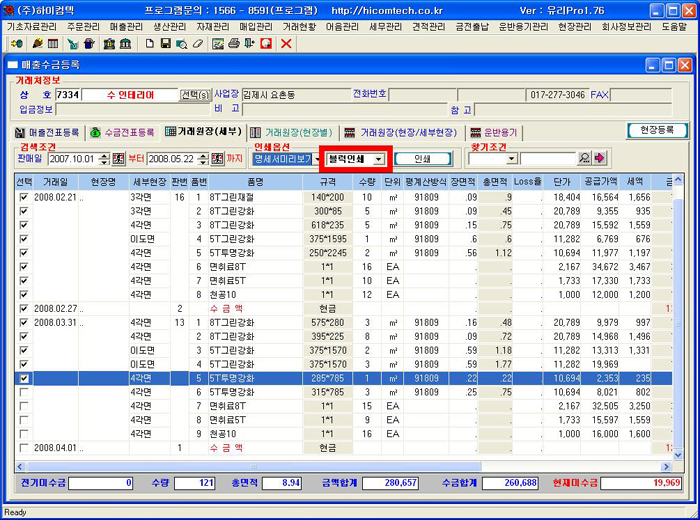The height and width of the screenshot is (520, 700).
Task: Click the red X delete toolbar icon
Action: click(x=286, y=44)
